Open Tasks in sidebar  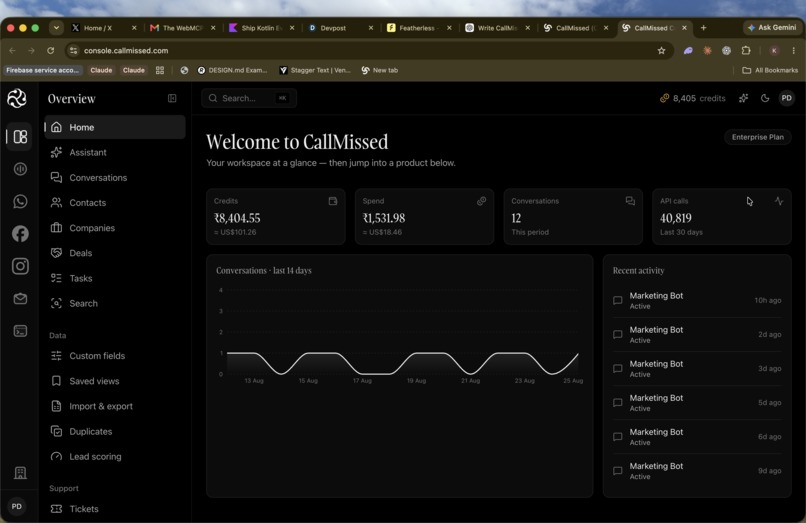pos(115,278)
